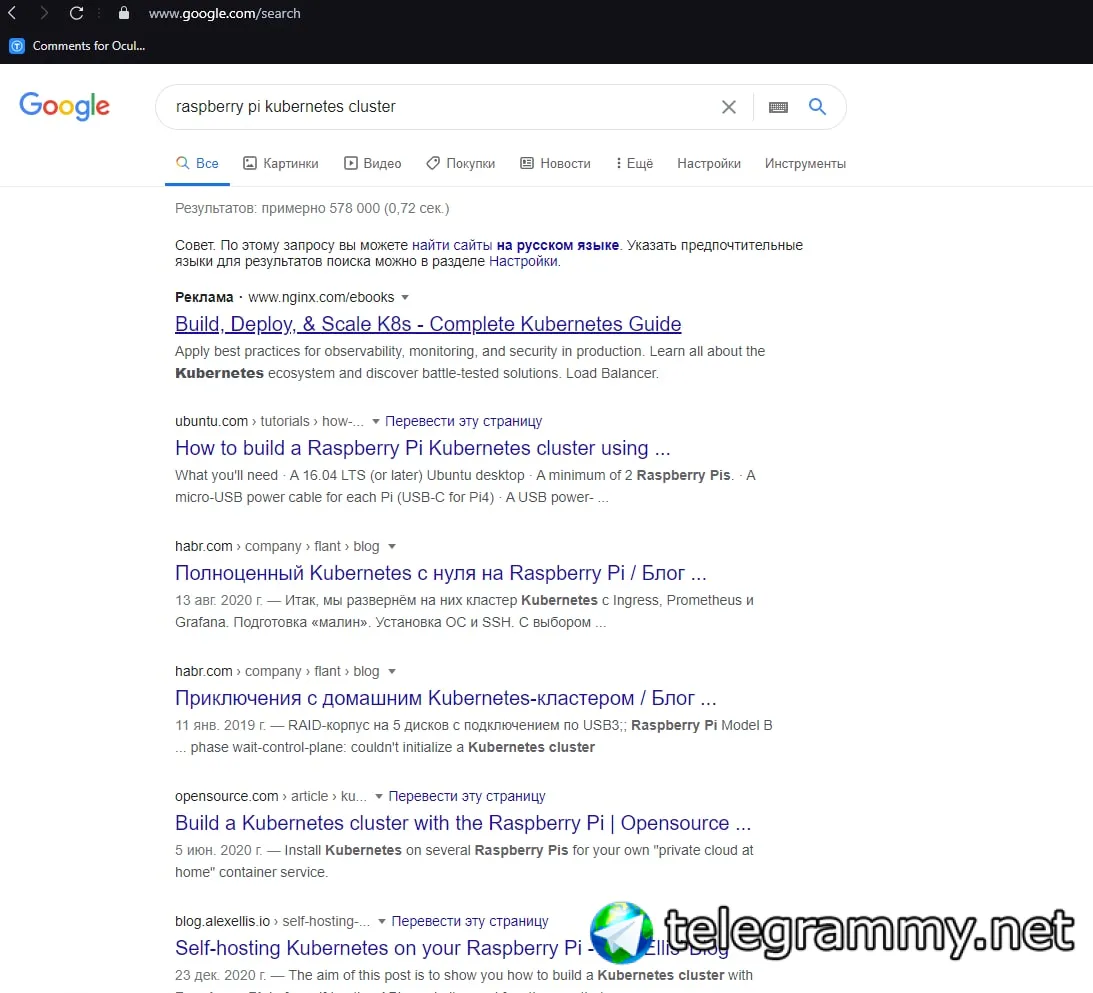
Task: Click the www.nginx.com/ebooks ad URL
Action: pos(321,298)
